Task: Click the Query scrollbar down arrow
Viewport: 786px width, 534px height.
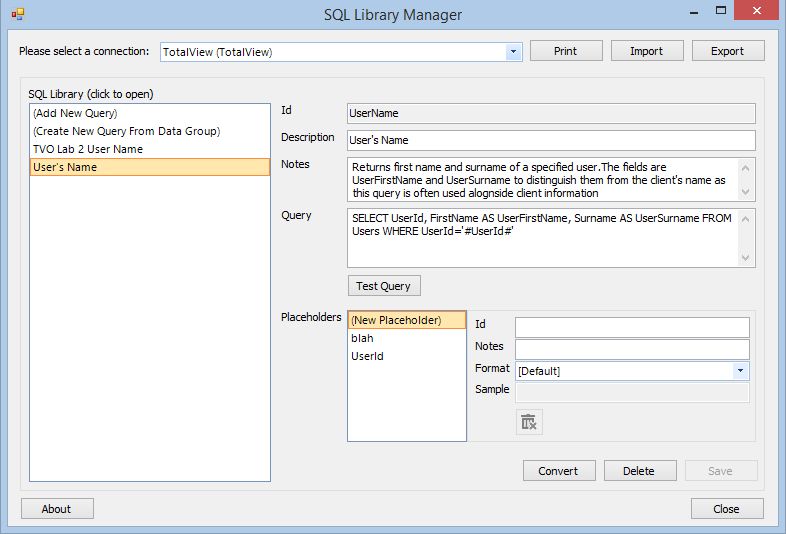Action: click(x=745, y=258)
